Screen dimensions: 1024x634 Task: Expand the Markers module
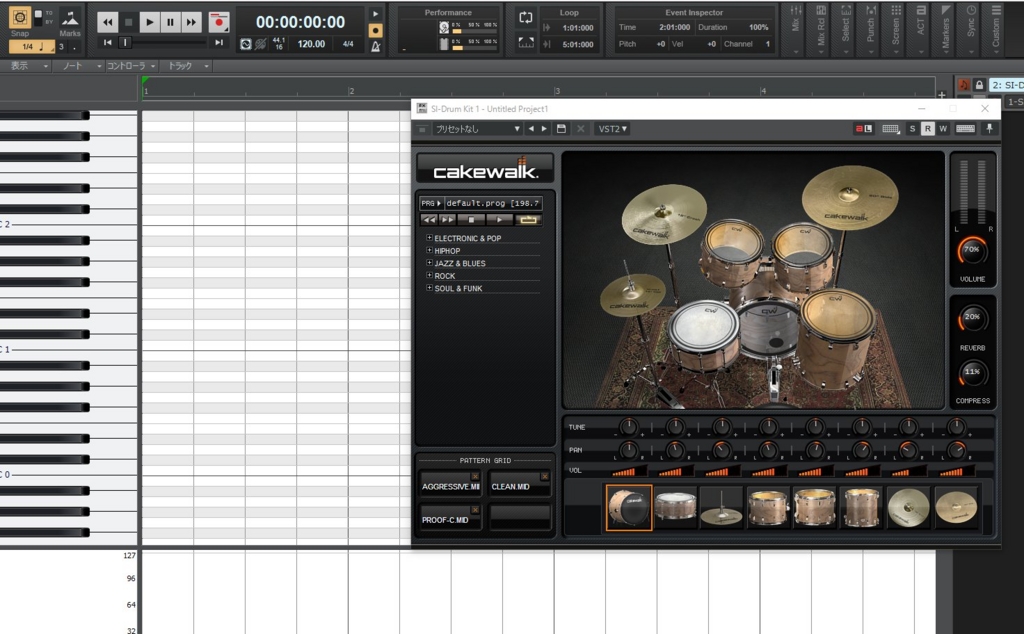[946, 28]
